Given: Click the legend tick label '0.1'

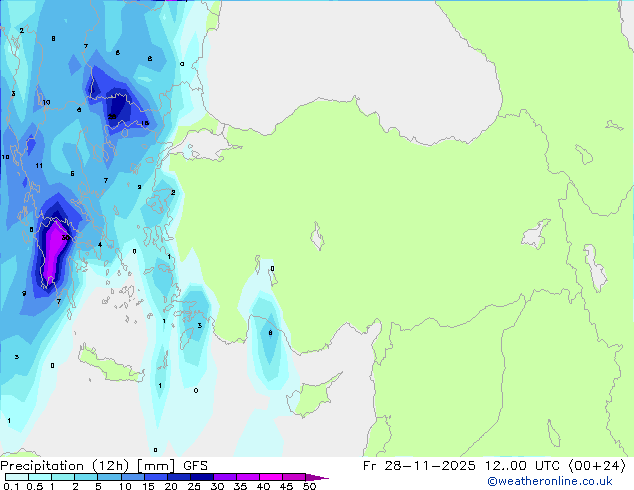Looking at the screenshot, I should tap(11, 486).
